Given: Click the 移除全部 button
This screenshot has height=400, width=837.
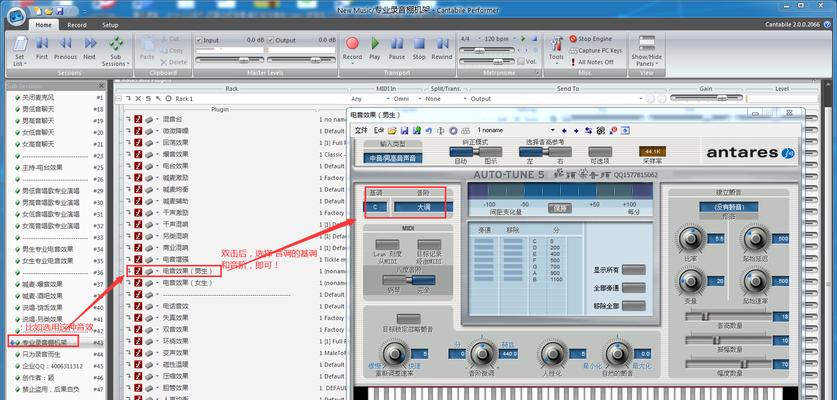Looking at the screenshot, I should (x=634, y=305).
